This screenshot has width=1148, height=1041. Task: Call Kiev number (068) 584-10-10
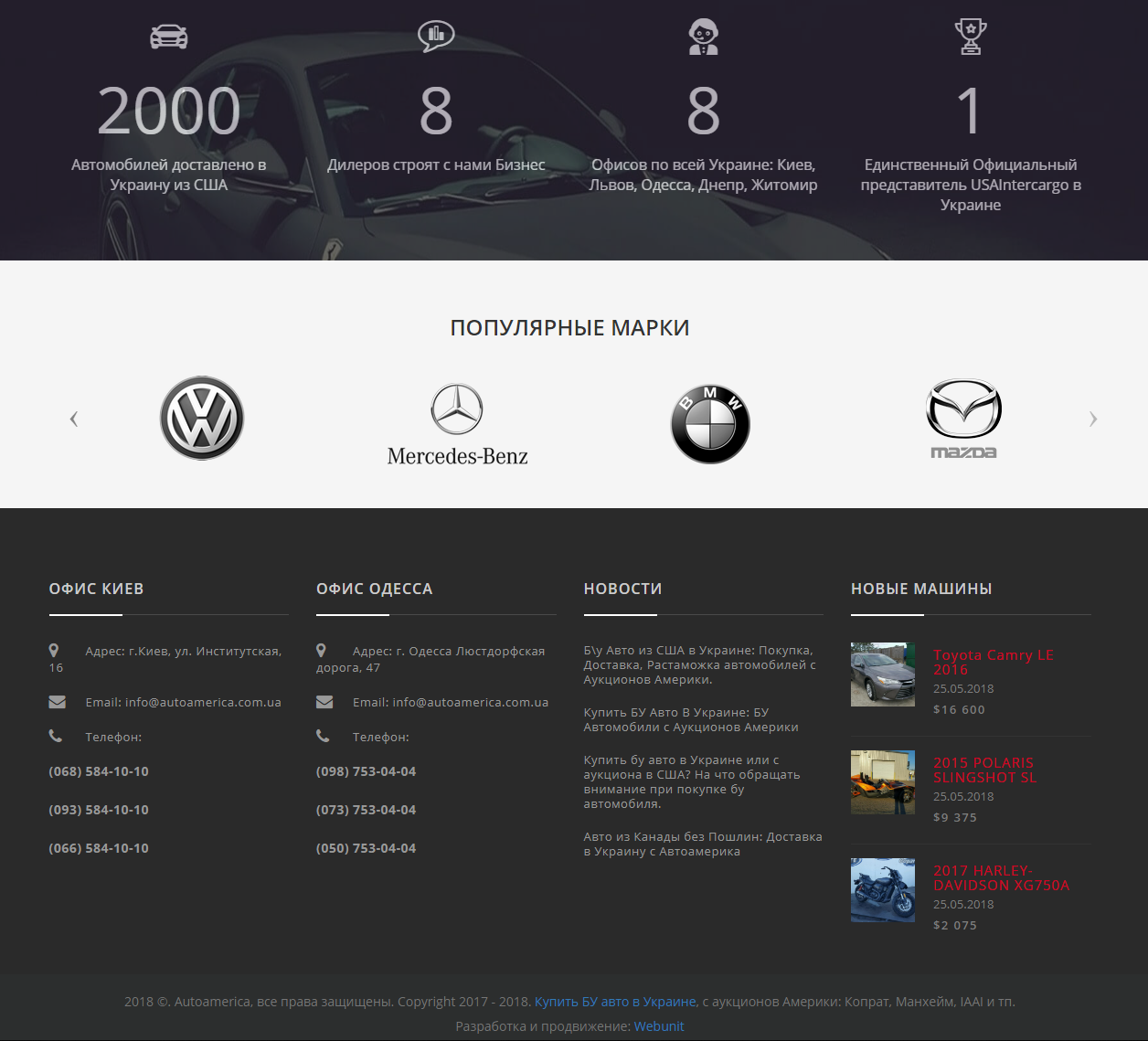[99, 771]
